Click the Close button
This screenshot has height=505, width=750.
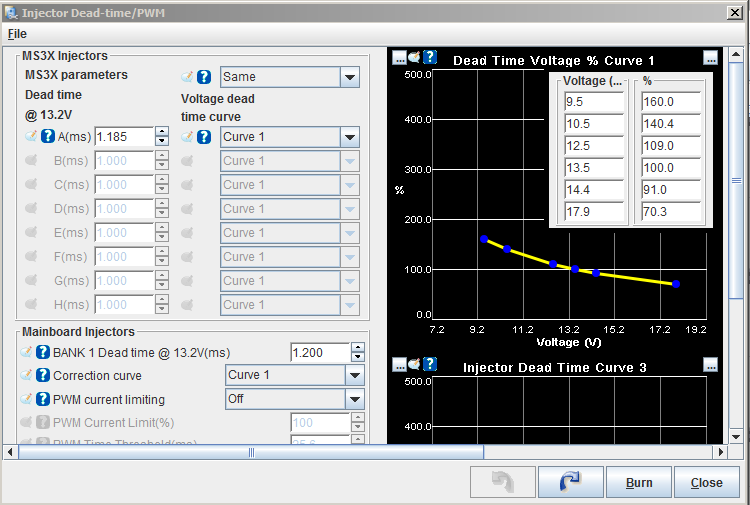pos(706,482)
